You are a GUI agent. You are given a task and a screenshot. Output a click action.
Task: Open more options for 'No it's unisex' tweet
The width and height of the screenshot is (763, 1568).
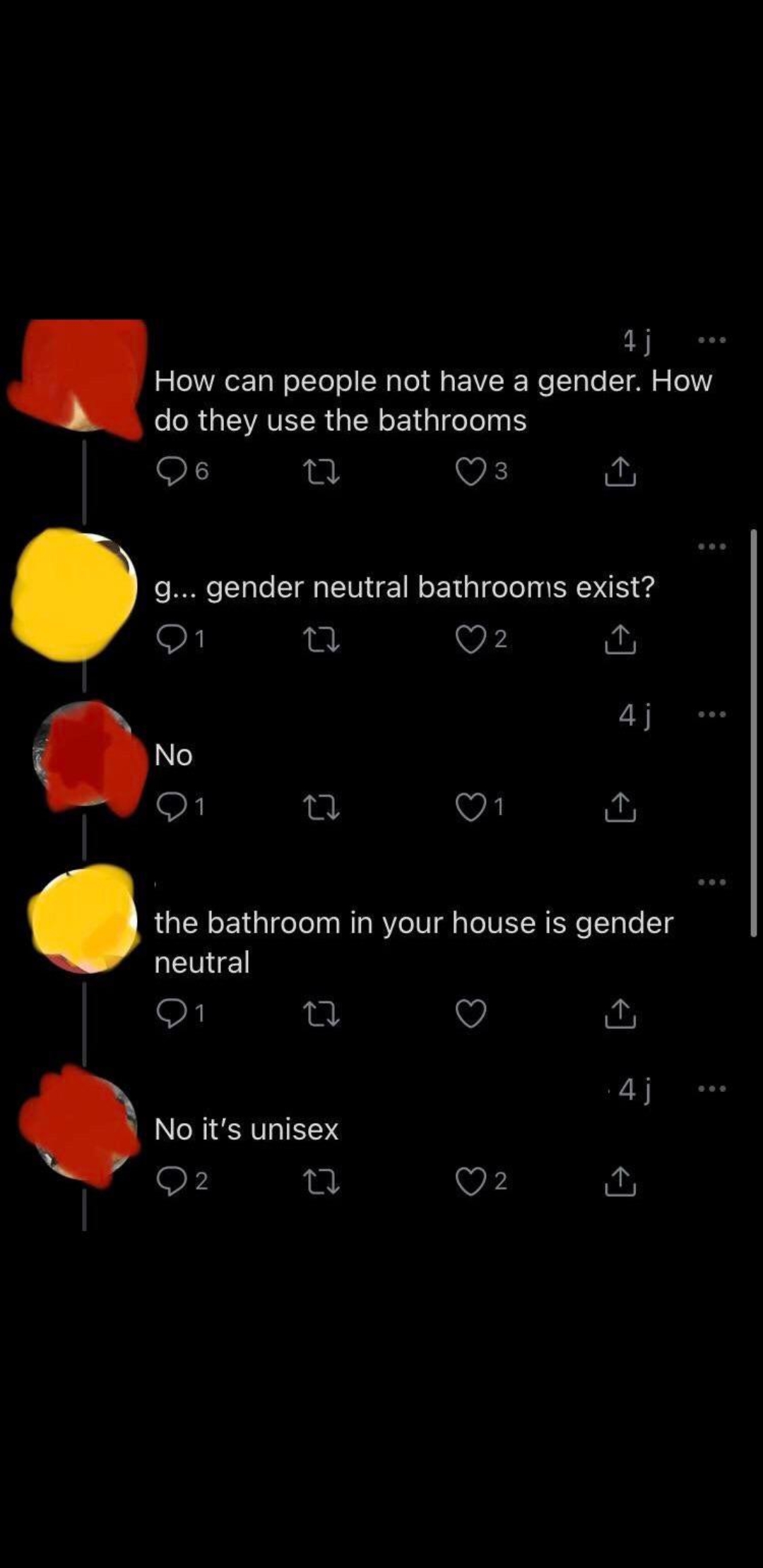(x=711, y=1088)
